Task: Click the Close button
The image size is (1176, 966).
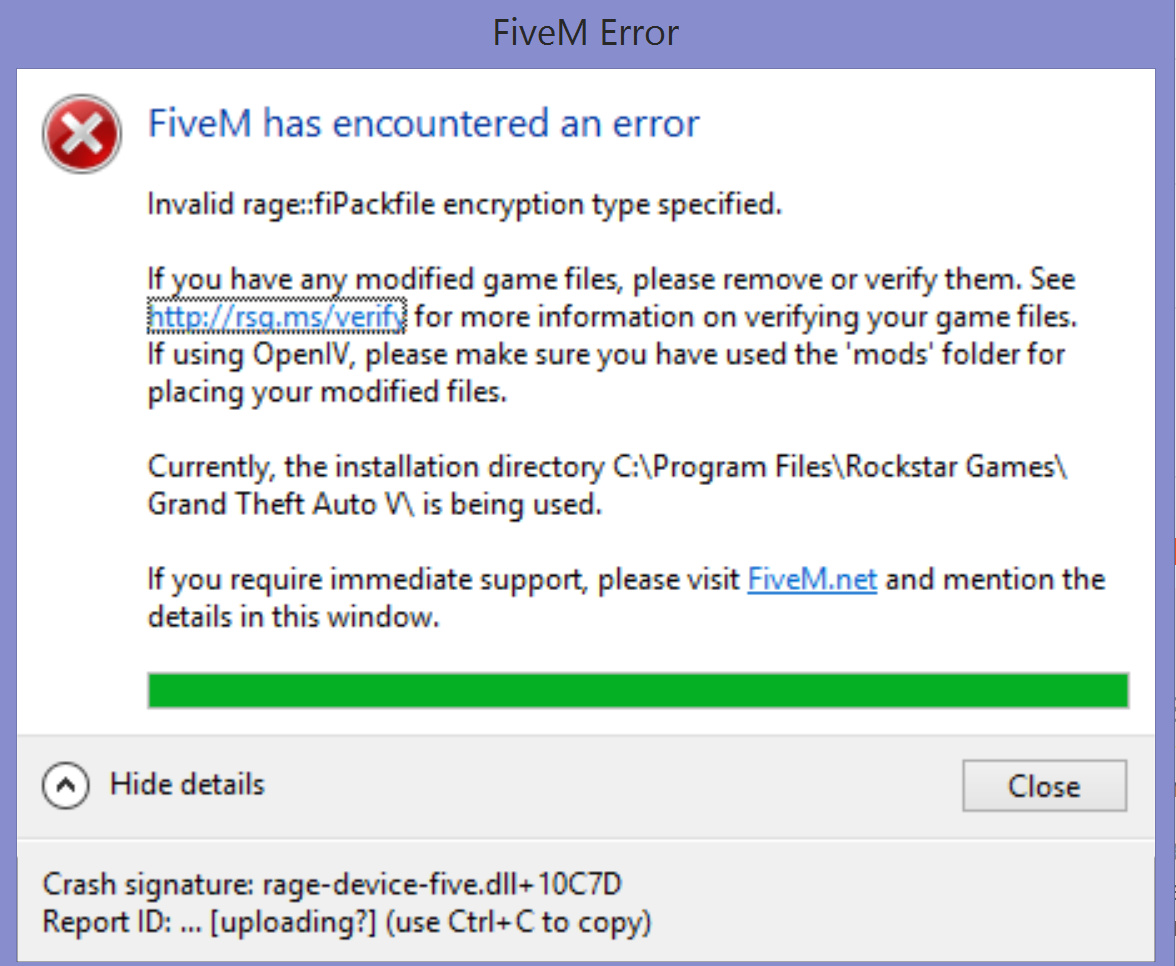Action: coord(1044,785)
